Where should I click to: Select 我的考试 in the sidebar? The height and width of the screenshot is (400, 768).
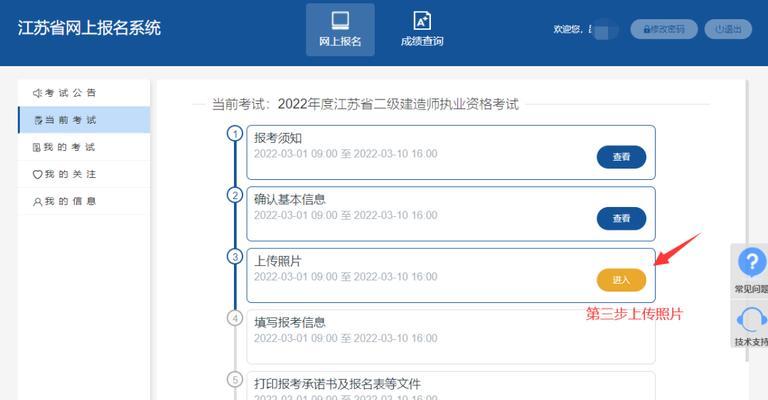[84, 147]
